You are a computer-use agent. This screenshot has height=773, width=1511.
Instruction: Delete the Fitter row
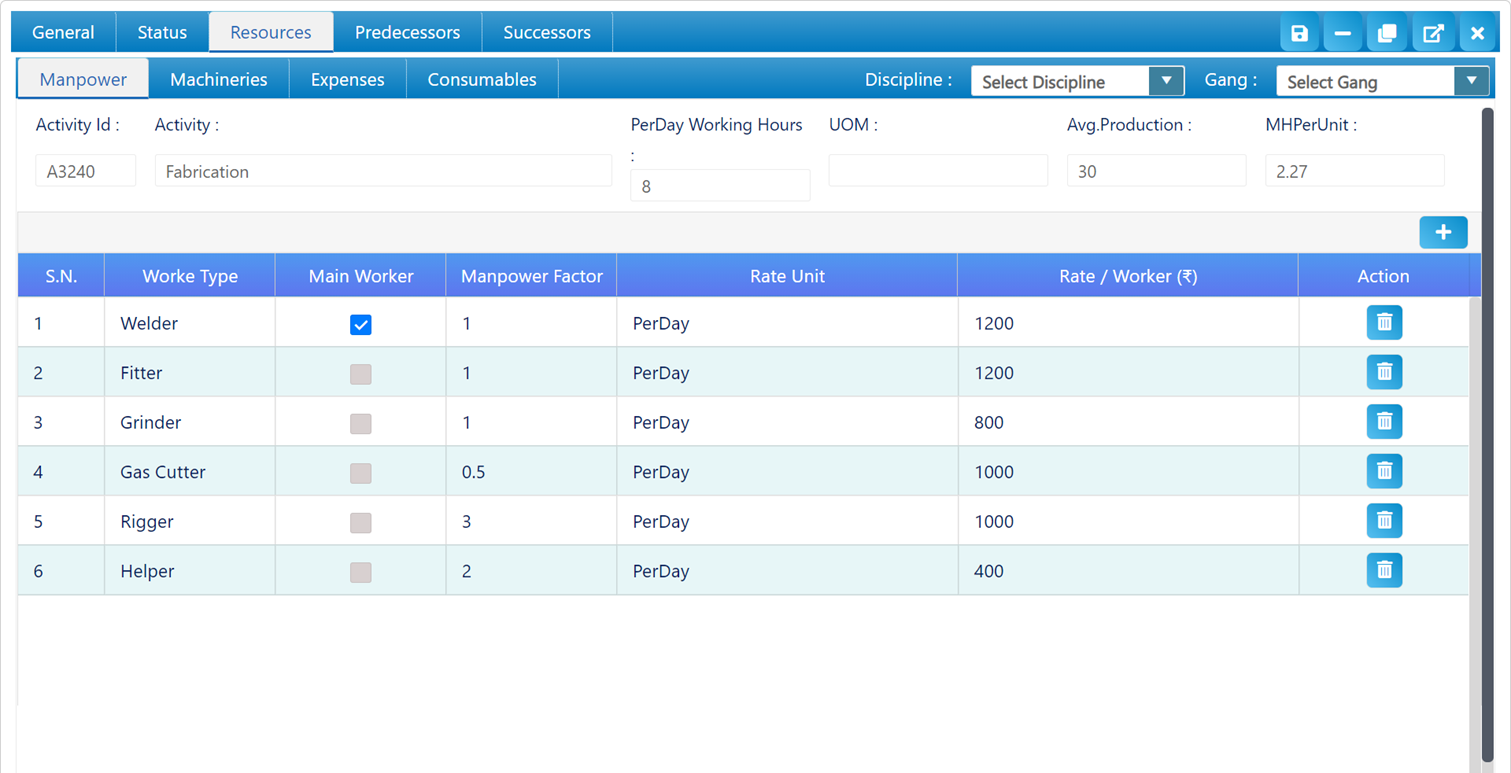(x=1384, y=372)
